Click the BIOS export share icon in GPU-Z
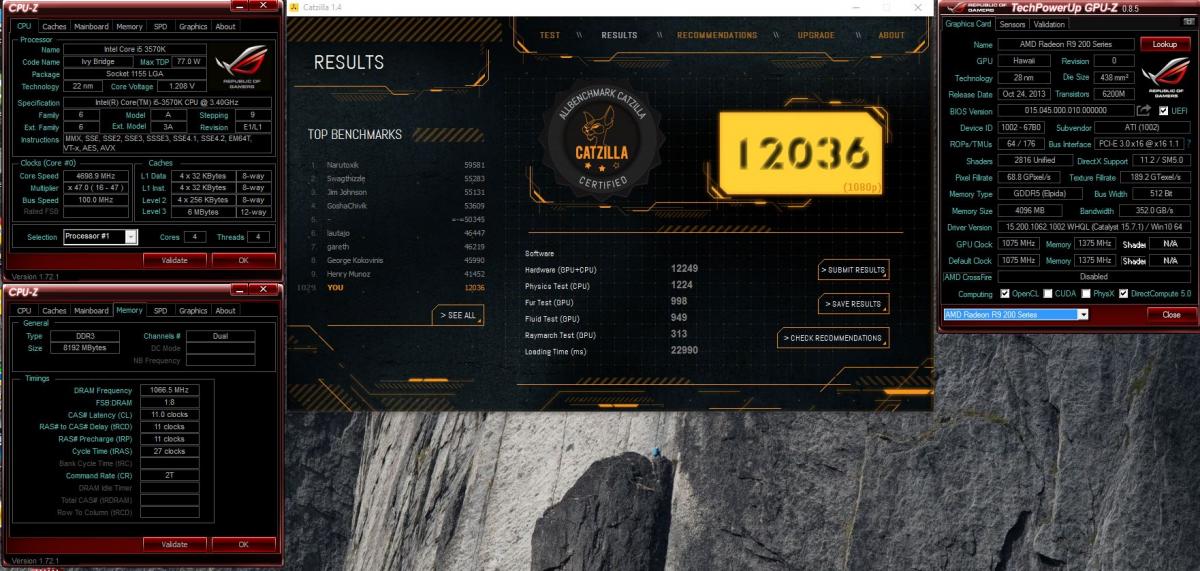Screen dimensions: 1200x571 point(1144,110)
